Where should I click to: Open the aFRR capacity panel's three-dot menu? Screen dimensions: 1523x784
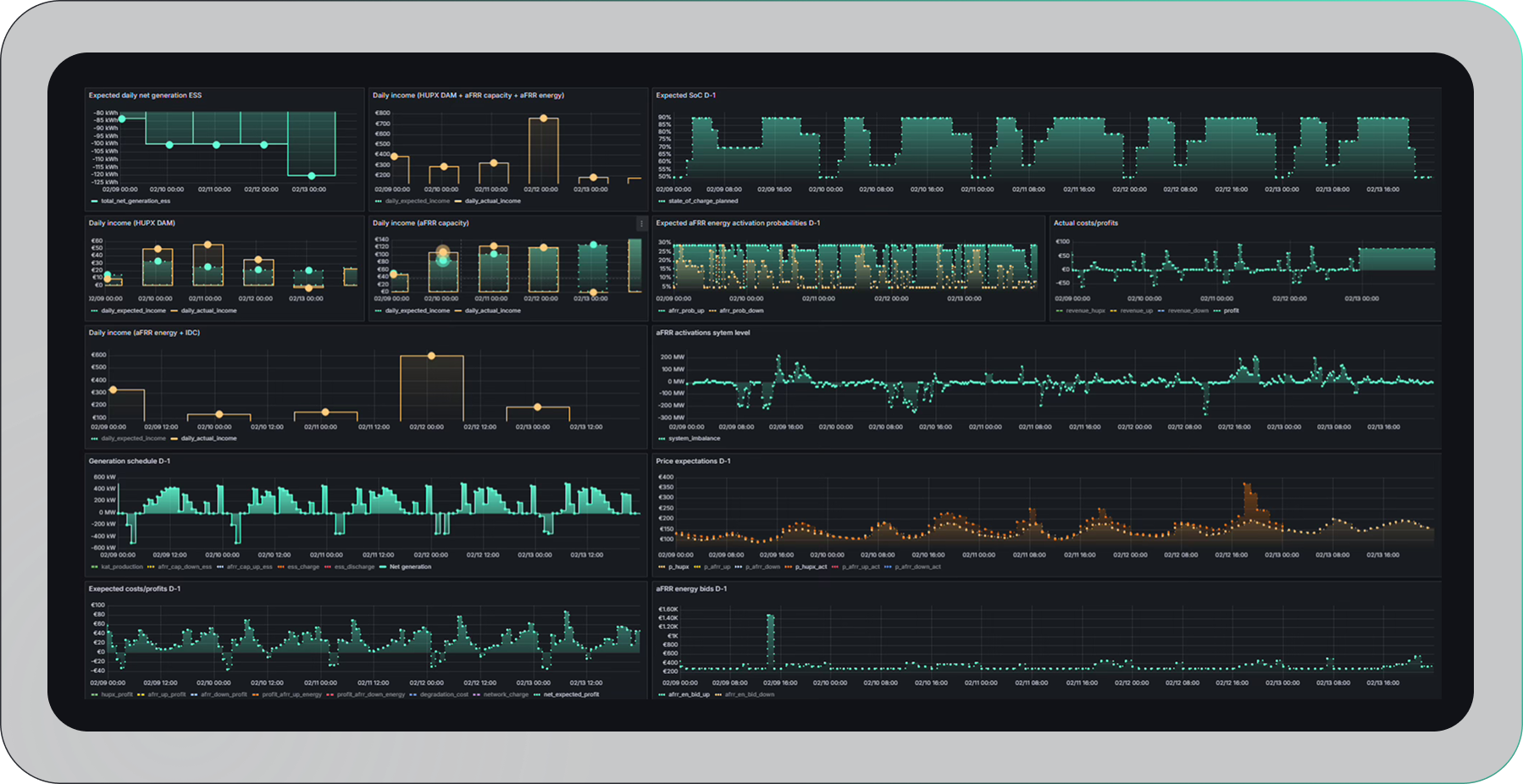tap(640, 224)
